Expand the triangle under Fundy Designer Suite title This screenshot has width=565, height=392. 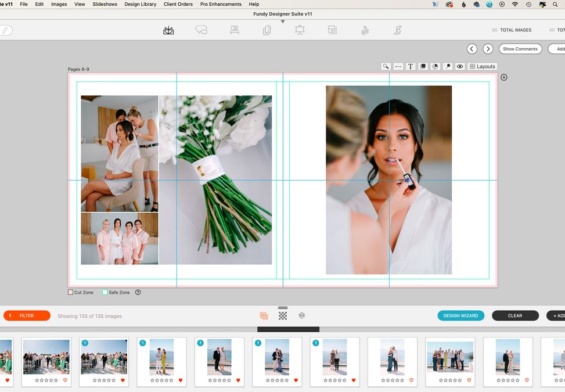(283, 21)
